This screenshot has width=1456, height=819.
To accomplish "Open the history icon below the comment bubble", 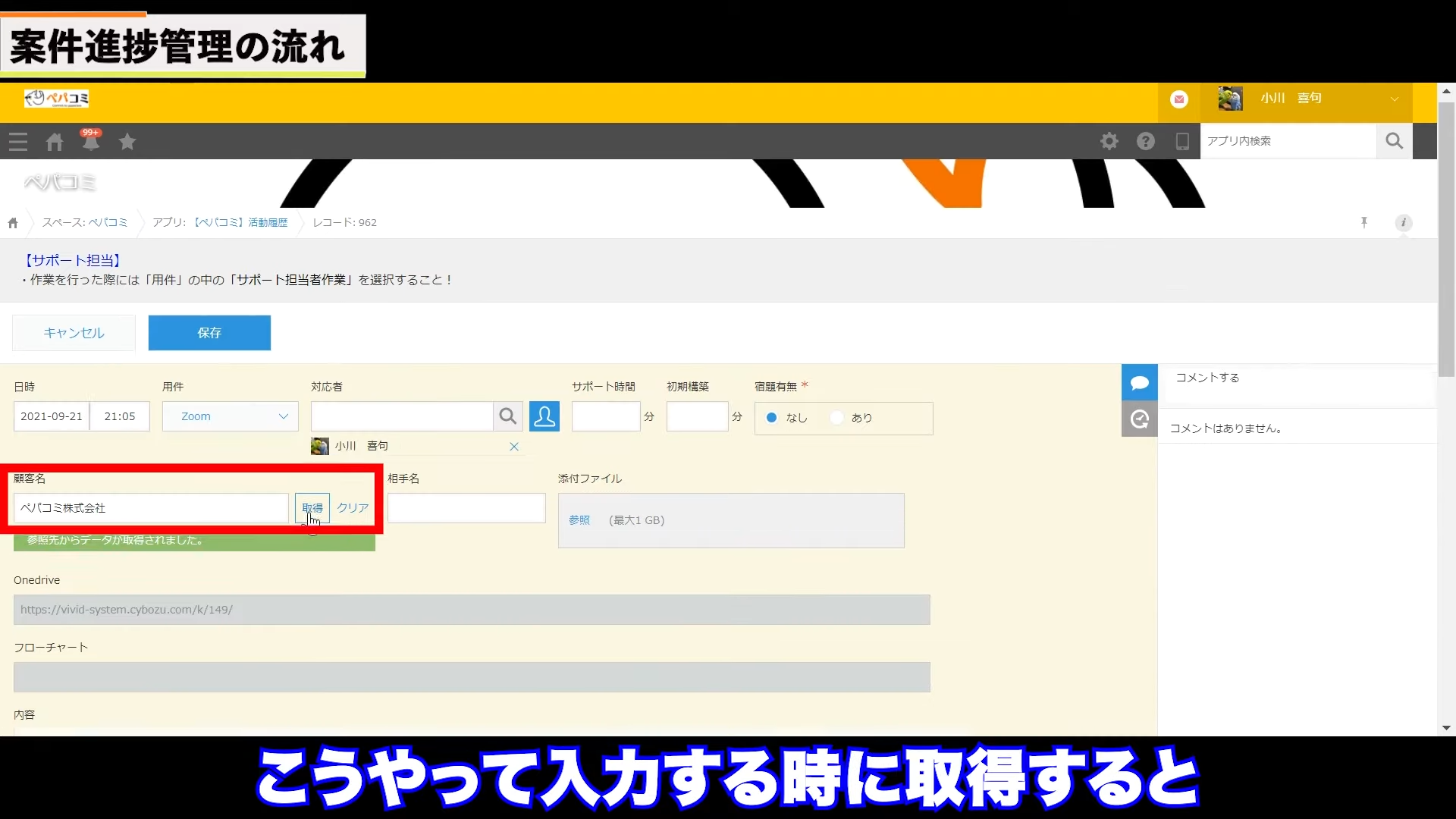I will [1139, 419].
